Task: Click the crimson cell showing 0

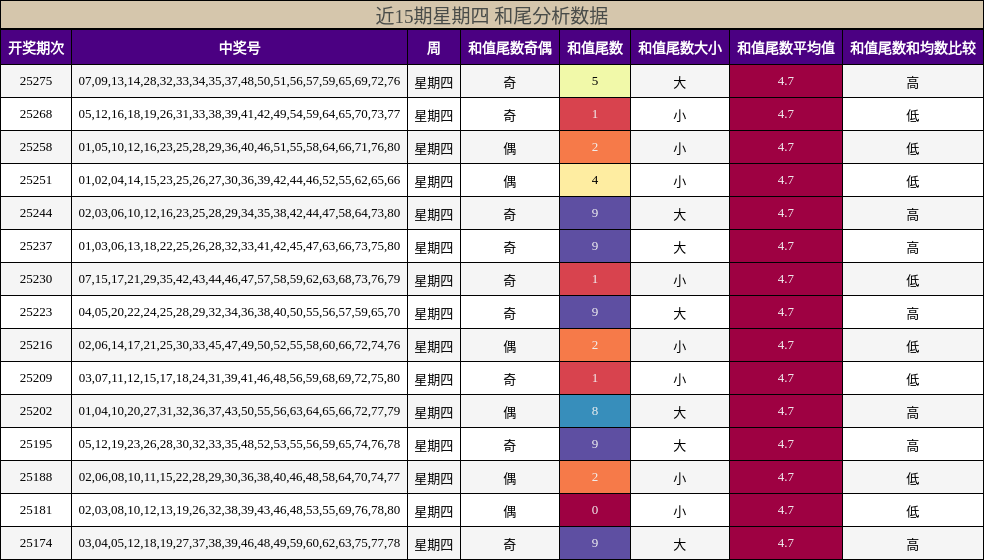Action: [x=594, y=510]
